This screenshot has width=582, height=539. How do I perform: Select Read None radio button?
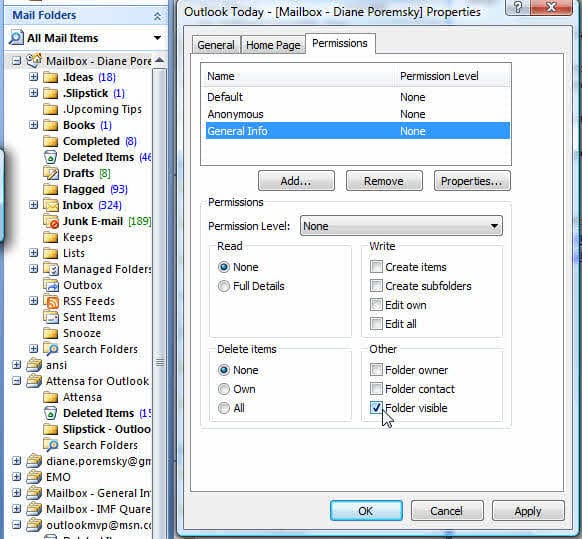(x=224, y=267)
